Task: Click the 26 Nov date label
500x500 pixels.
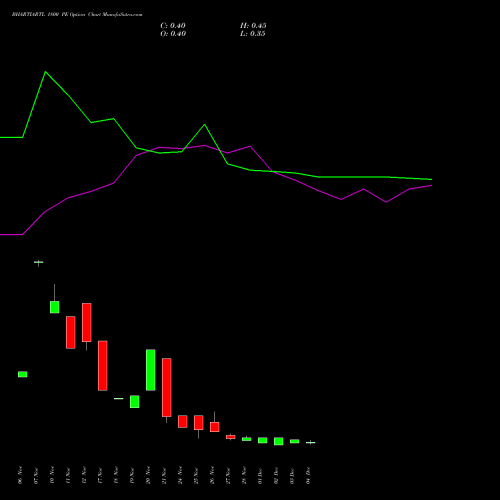Action: (212, 475)
